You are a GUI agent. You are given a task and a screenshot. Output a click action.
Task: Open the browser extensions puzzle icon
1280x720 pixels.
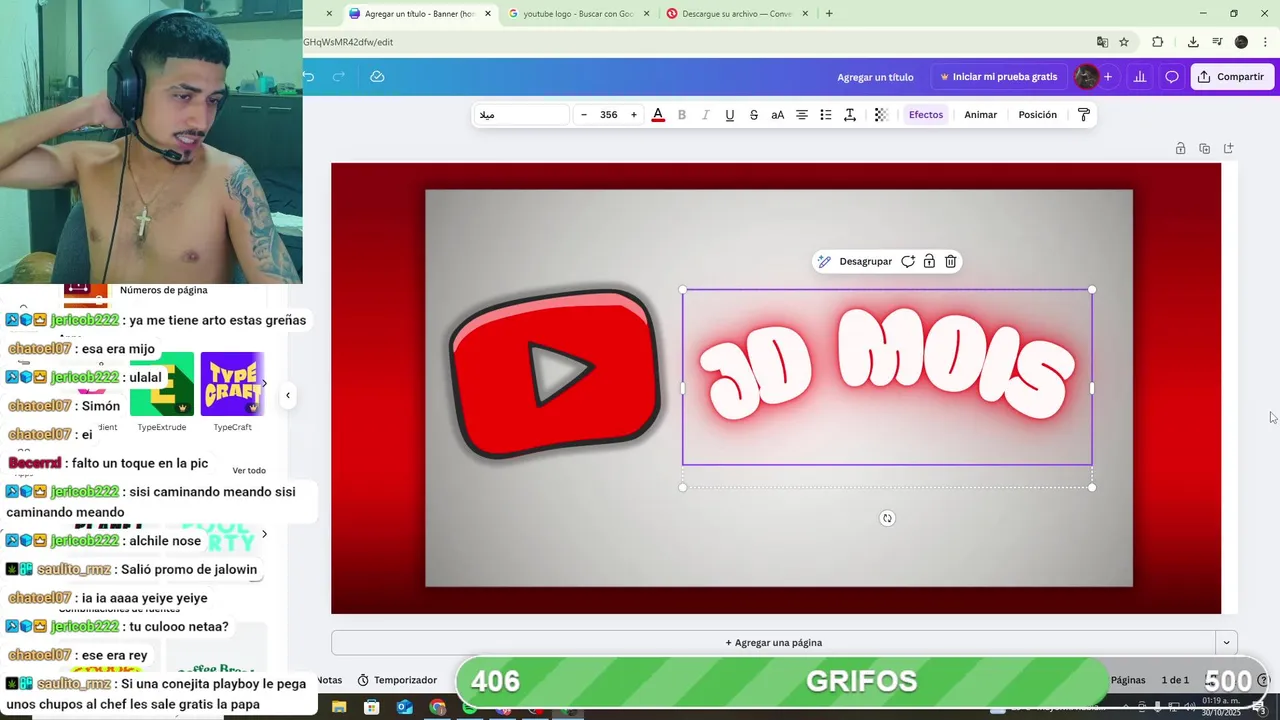coord(1157,42)
